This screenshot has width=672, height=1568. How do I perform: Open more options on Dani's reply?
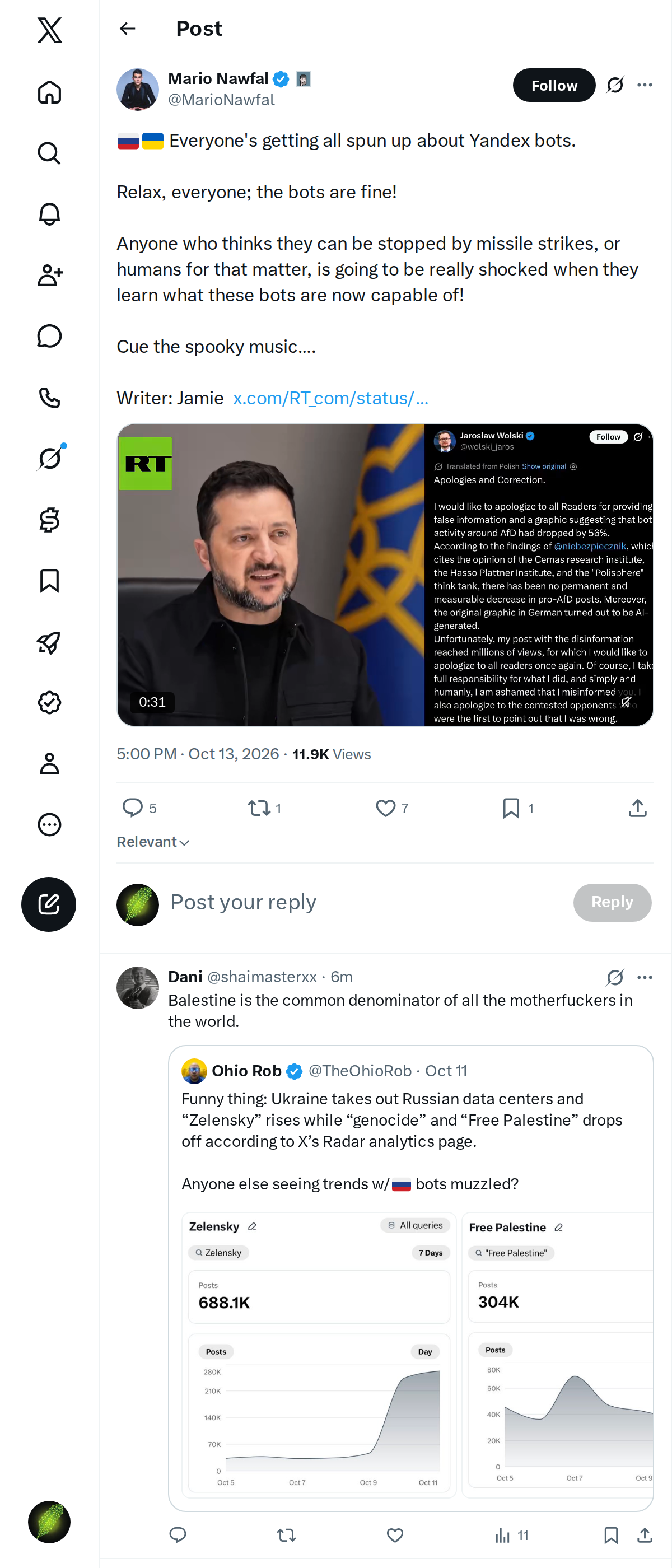click(x=645, y=977)
